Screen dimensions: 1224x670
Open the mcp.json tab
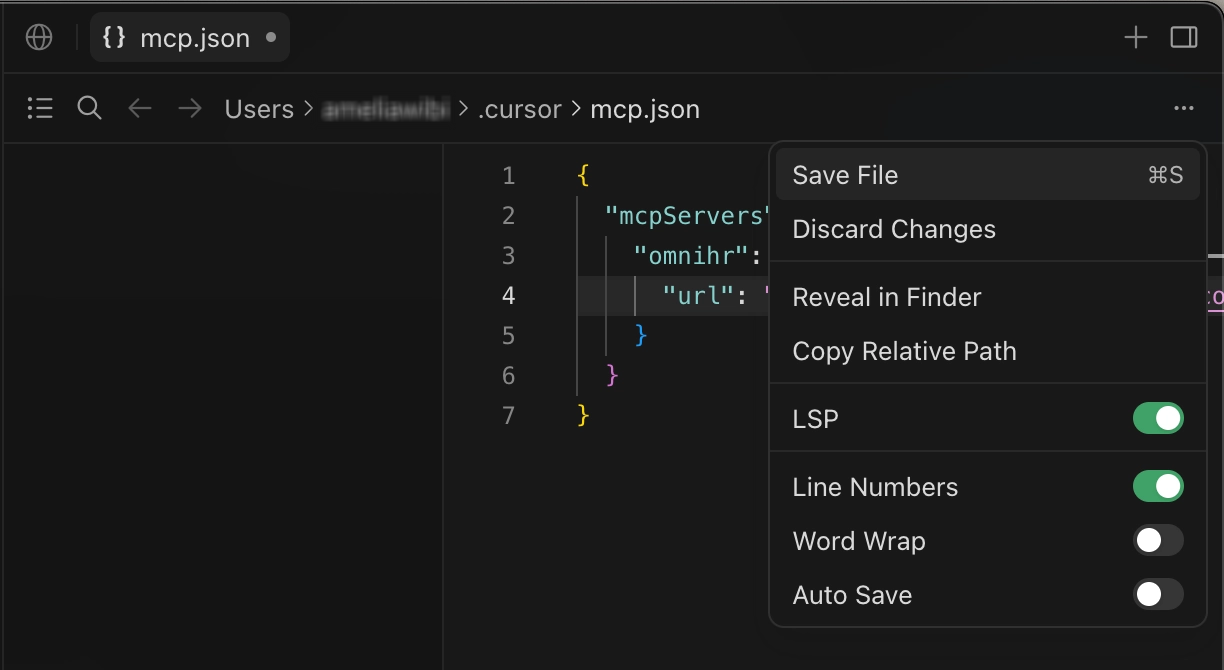tap(190, 38)
